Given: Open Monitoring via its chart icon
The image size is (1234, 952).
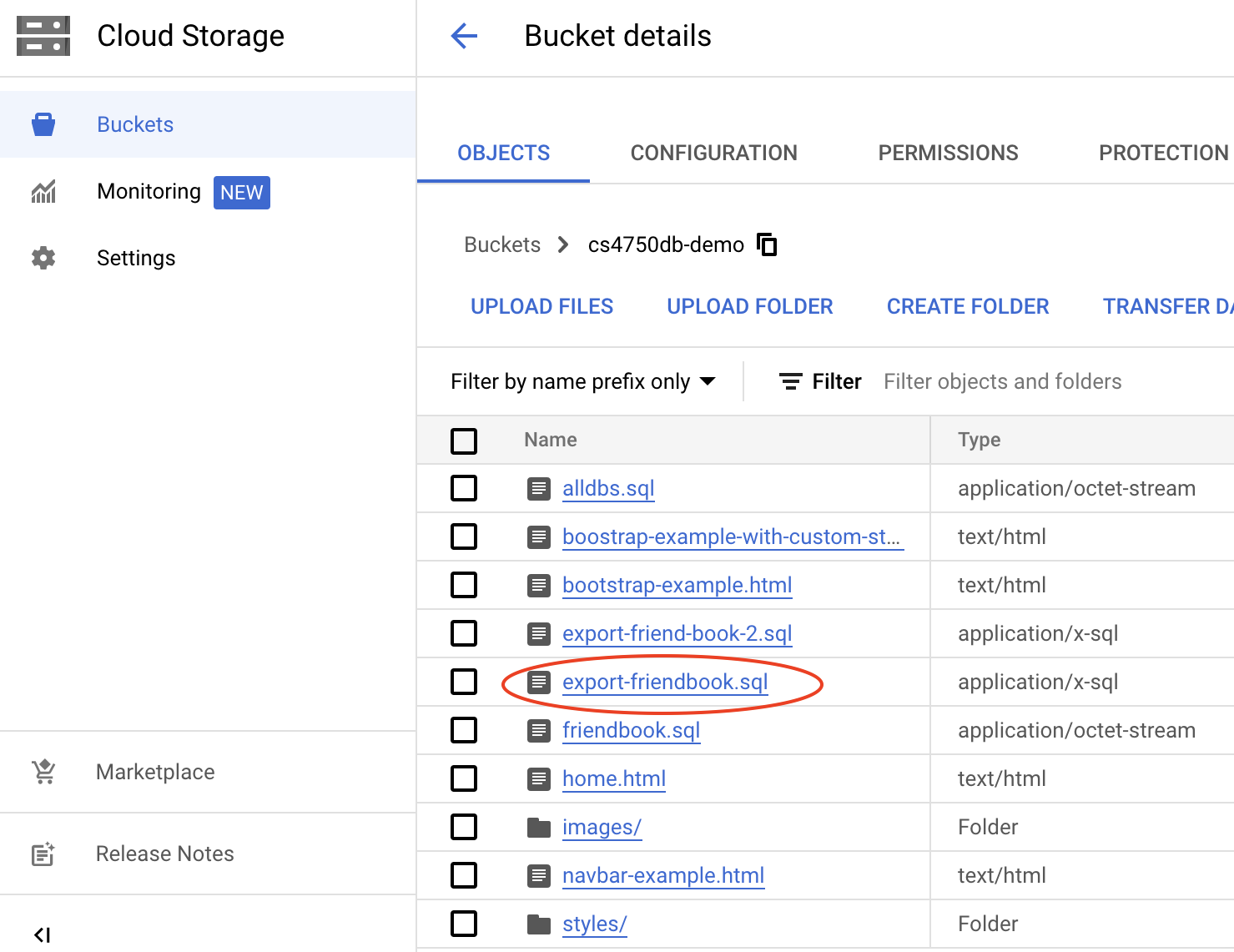Looking at the screenshot, I should [x=43, y=192].
